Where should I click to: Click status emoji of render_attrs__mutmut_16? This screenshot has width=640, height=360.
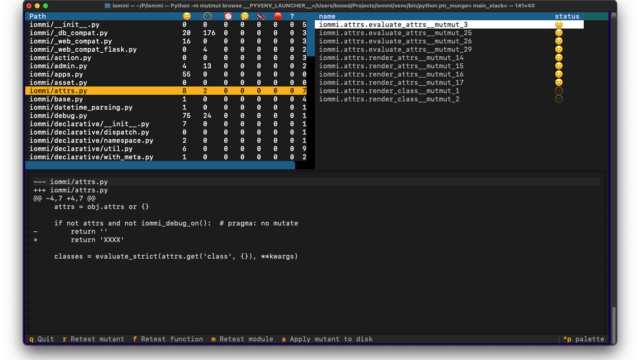pyautogui.click(x=559, y=74)
